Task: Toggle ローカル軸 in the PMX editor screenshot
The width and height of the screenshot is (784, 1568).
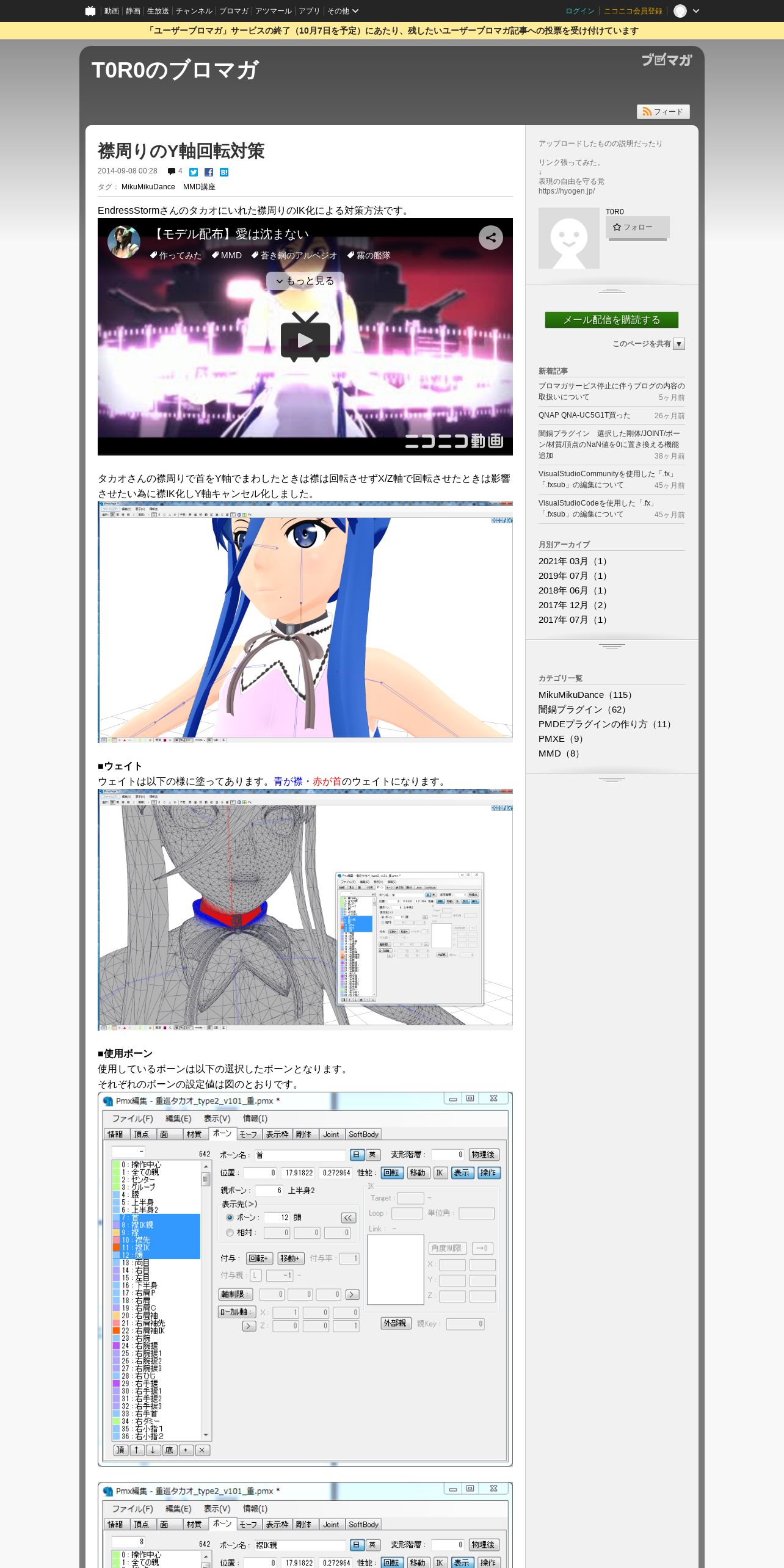Action: pyautogui.click(x=236, y=1312)
